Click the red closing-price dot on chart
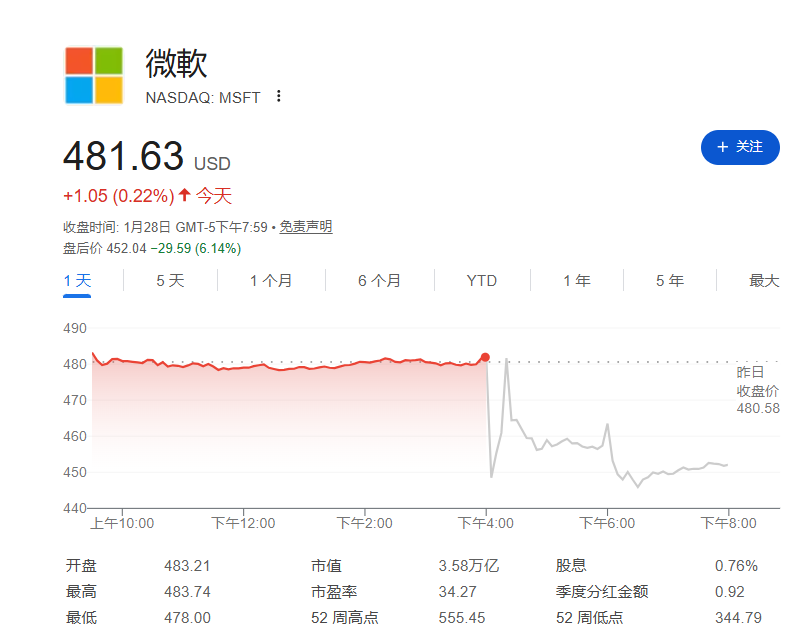This screenshot has width=794, height=640. pyautogui.click(x=485, y=357)
